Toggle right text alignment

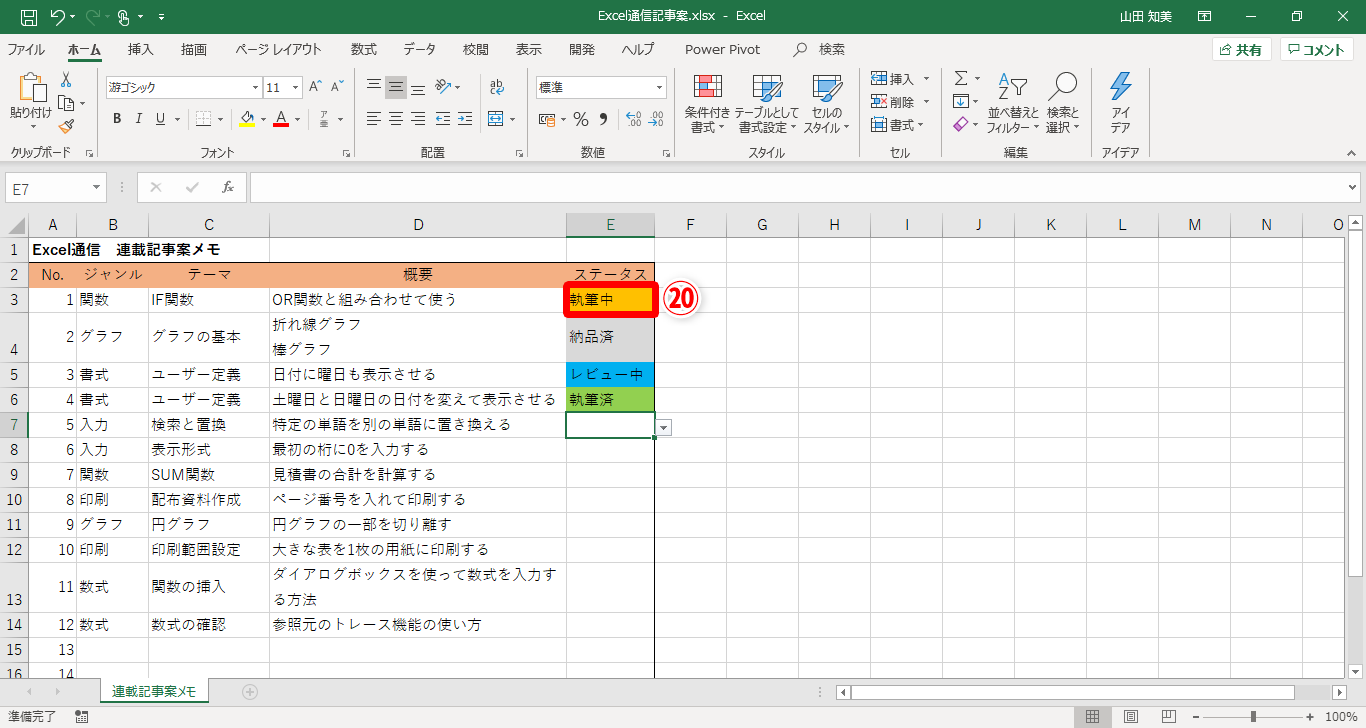click(418, 119)
